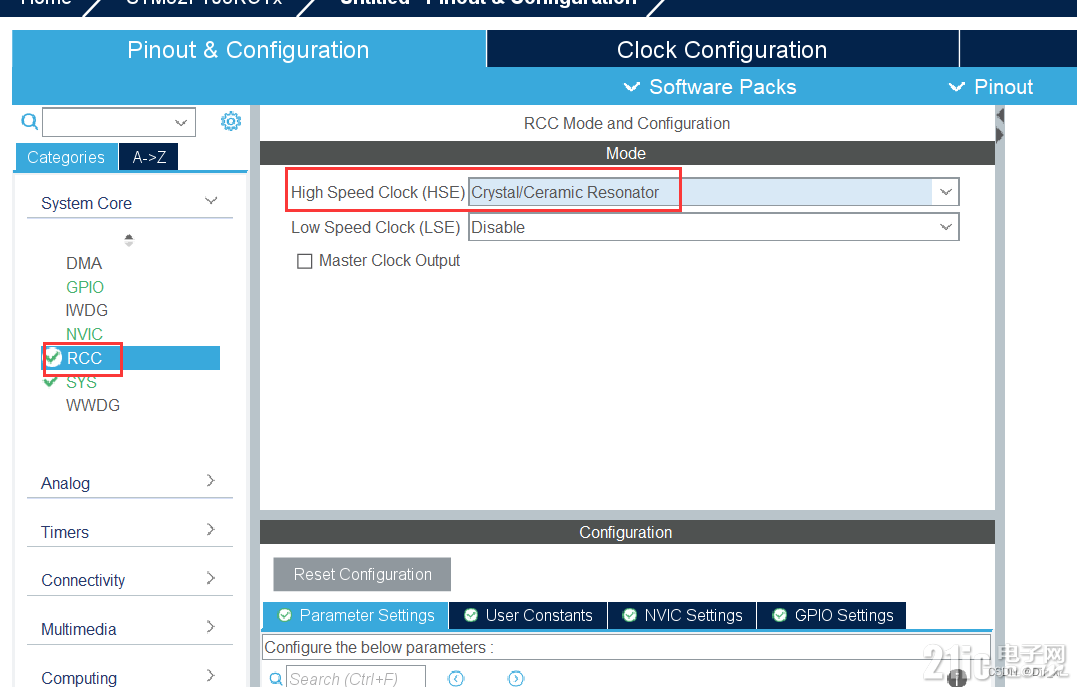
Task: Click the up-down arrow scroller above the DMA item
Action: (x=128, y=240)
